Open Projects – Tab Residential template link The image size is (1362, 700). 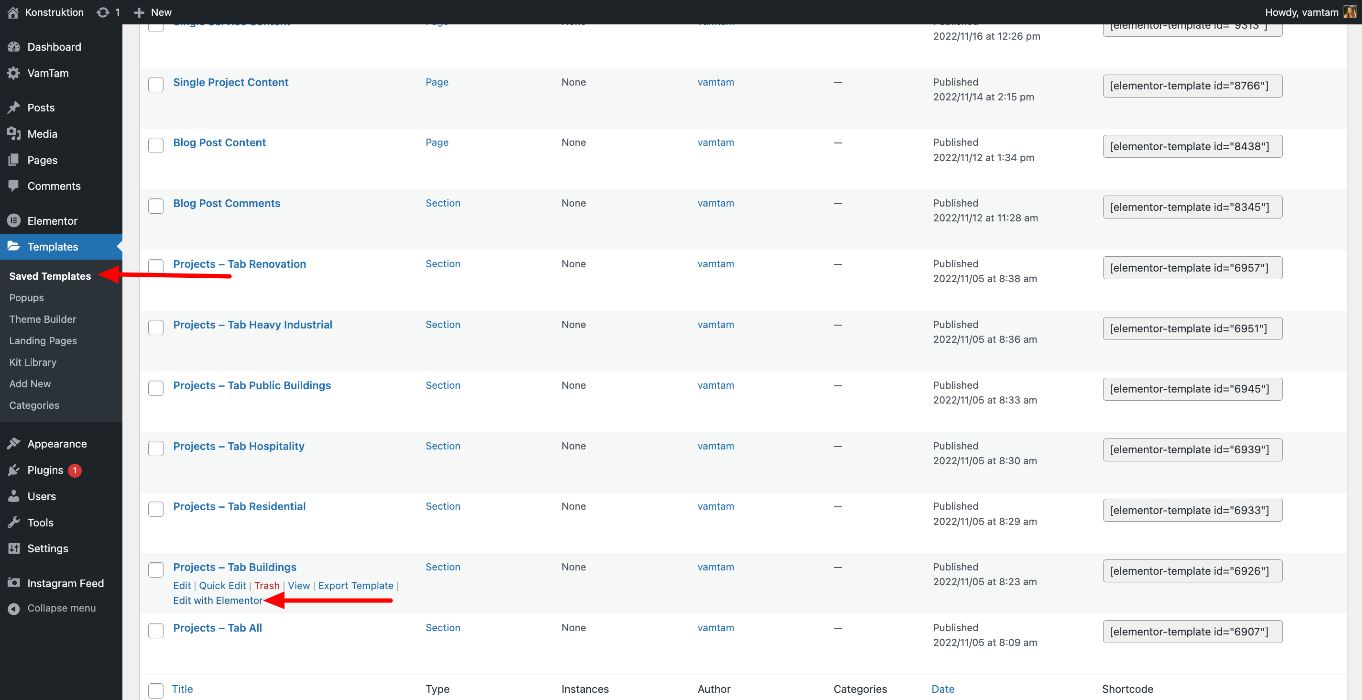(240, 507)
